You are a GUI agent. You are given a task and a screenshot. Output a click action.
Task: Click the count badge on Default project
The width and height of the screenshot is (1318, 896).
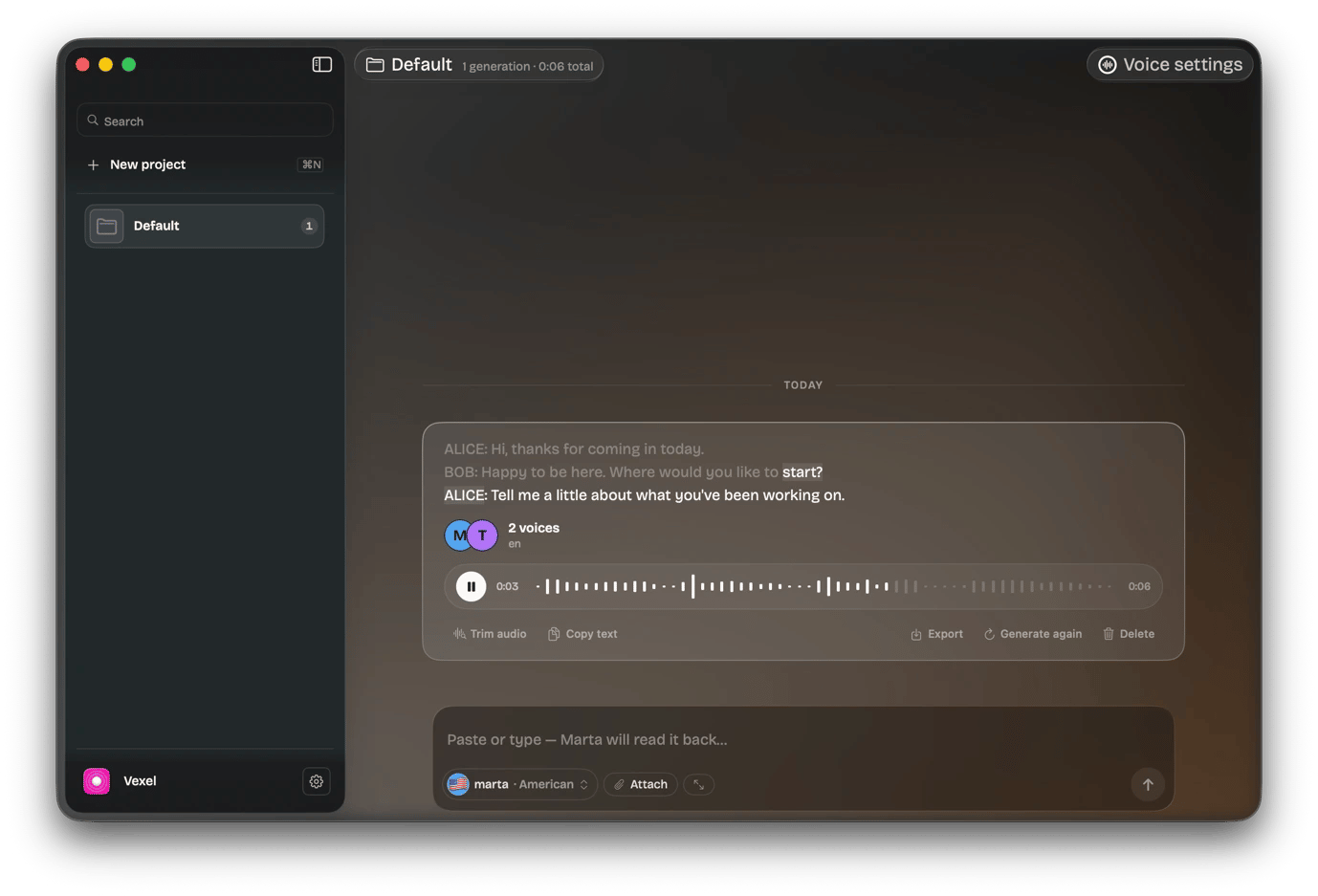coord(309,227)
